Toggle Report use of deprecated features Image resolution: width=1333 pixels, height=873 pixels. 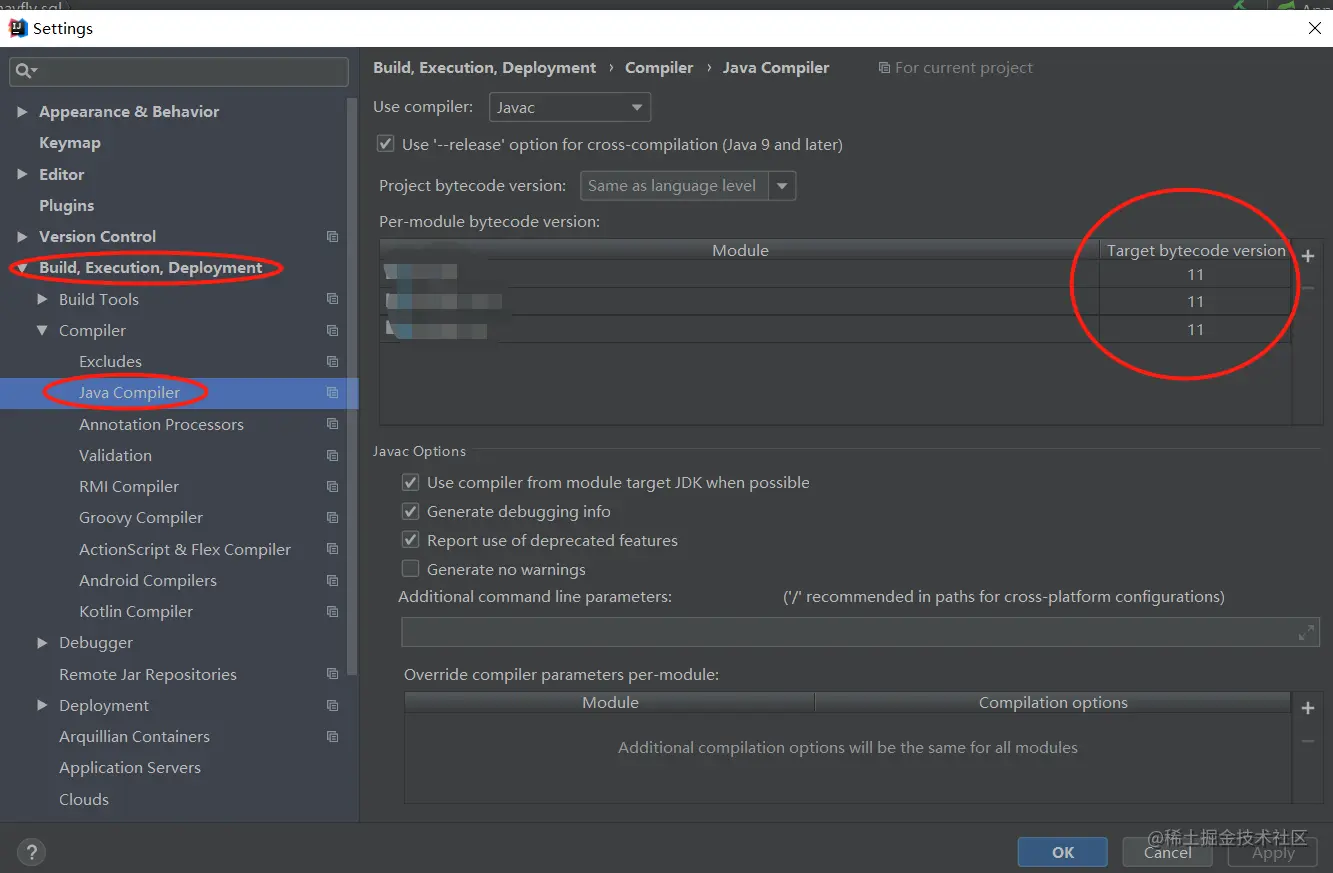click(x=410, y=540)
